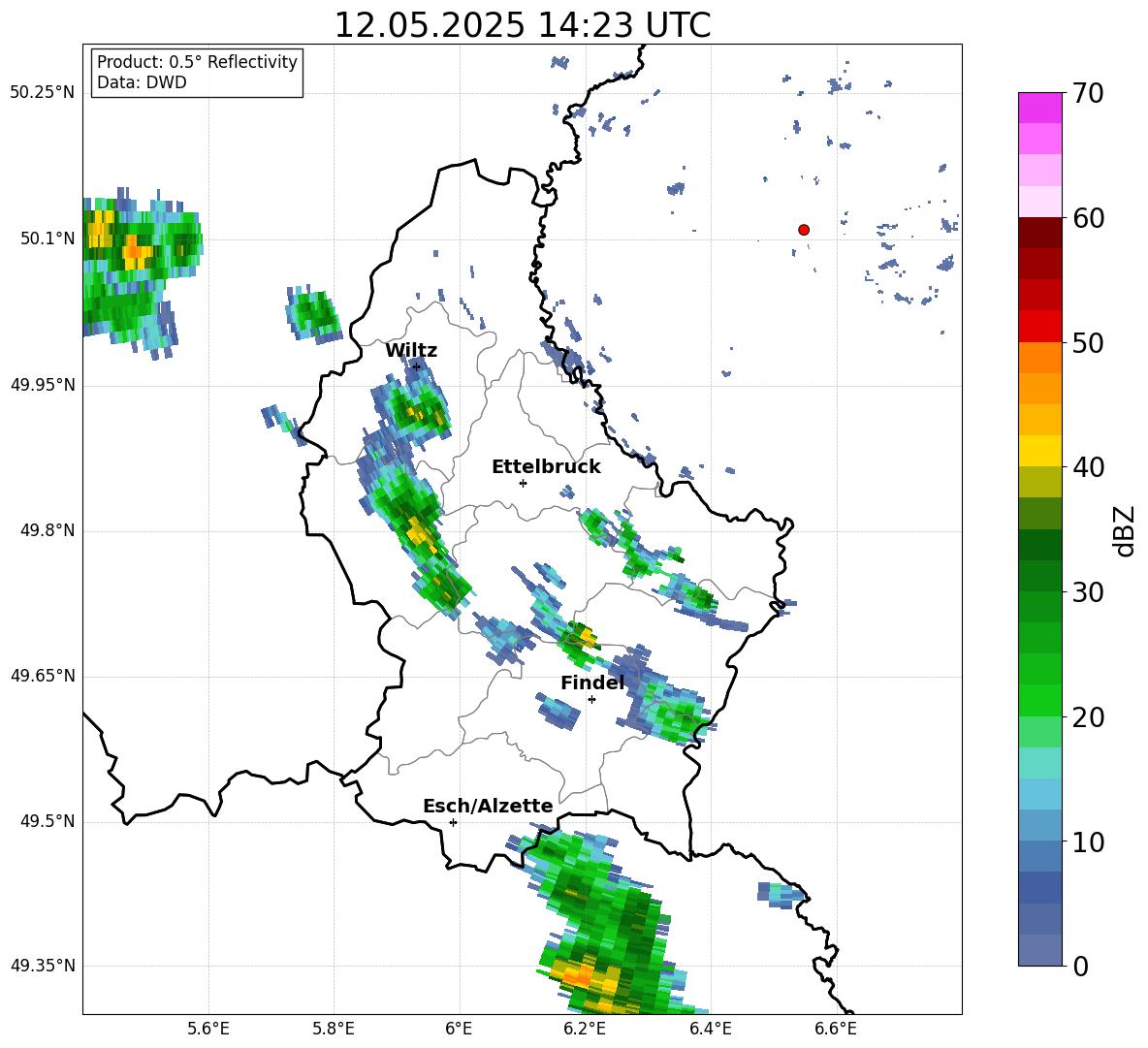Viewport: 1148px width, 1048px height.
Task: Click the 'Data: DWD' text
Action: 142,82
